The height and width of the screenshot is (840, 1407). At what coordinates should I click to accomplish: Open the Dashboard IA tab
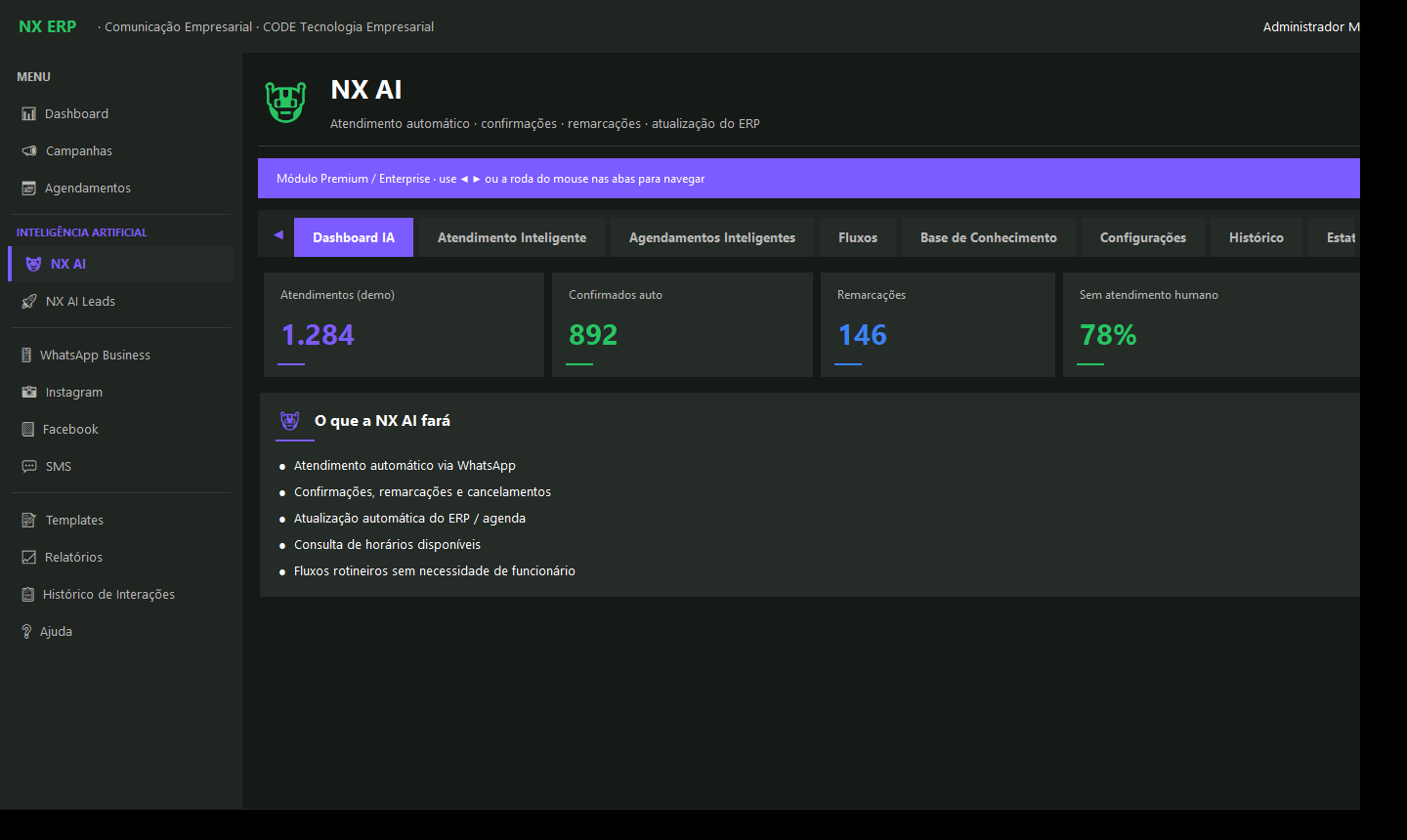(x=354, y=237)
